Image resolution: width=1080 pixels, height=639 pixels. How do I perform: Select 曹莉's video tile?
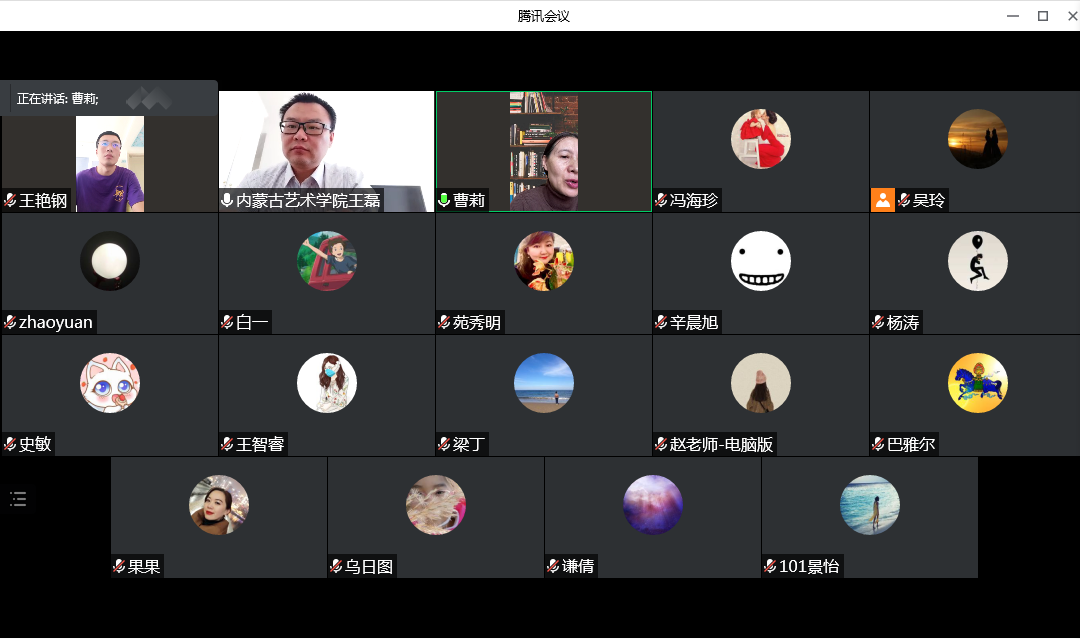tap(543, 150)
